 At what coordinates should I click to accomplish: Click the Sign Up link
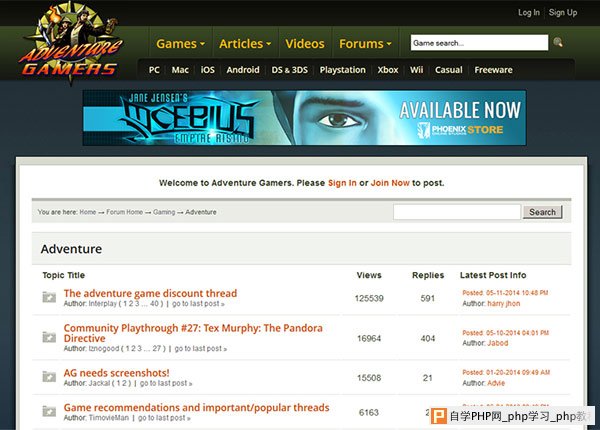(563, 13)
